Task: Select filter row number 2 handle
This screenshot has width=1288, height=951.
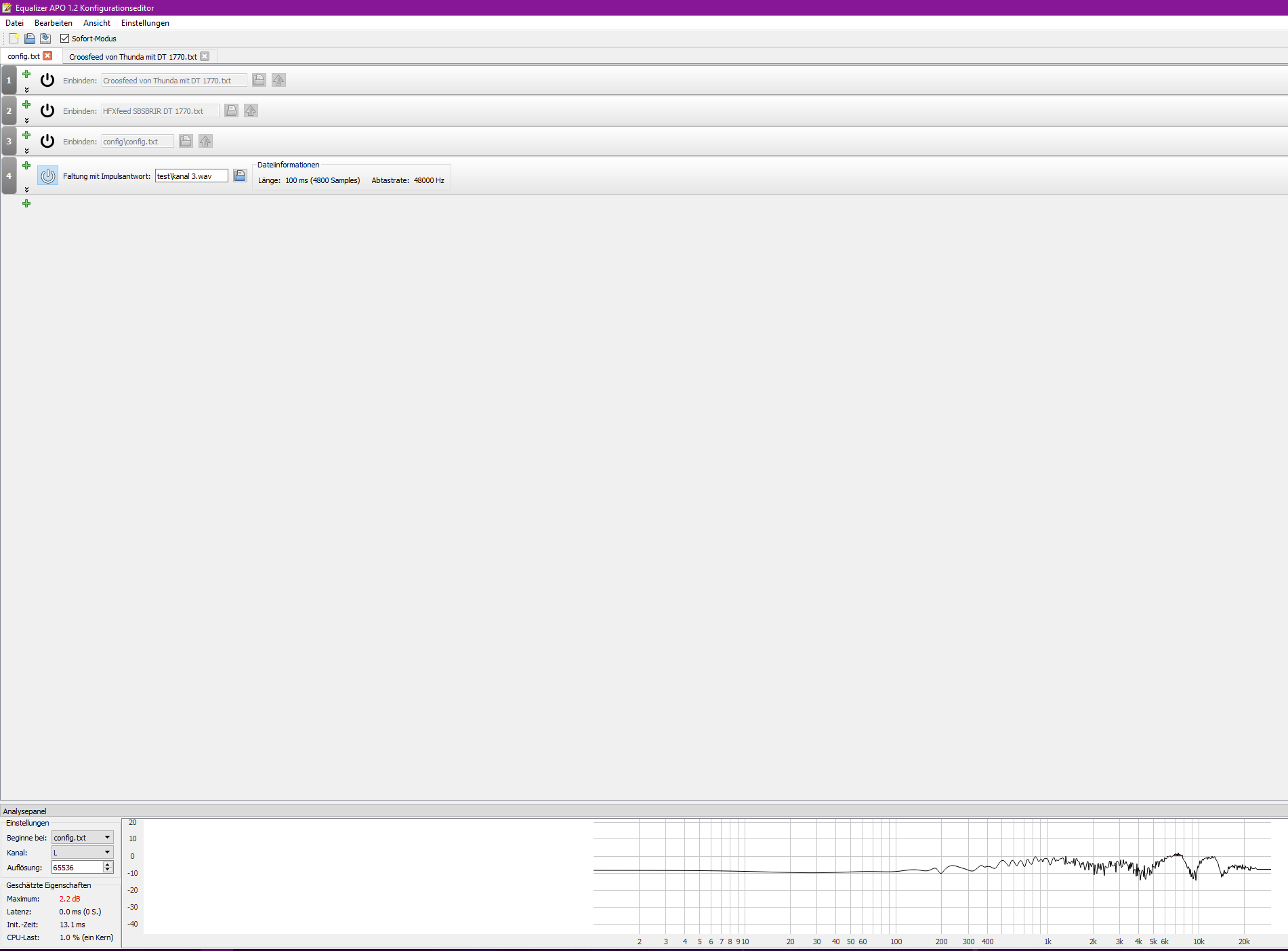Action: pos(9,110)
